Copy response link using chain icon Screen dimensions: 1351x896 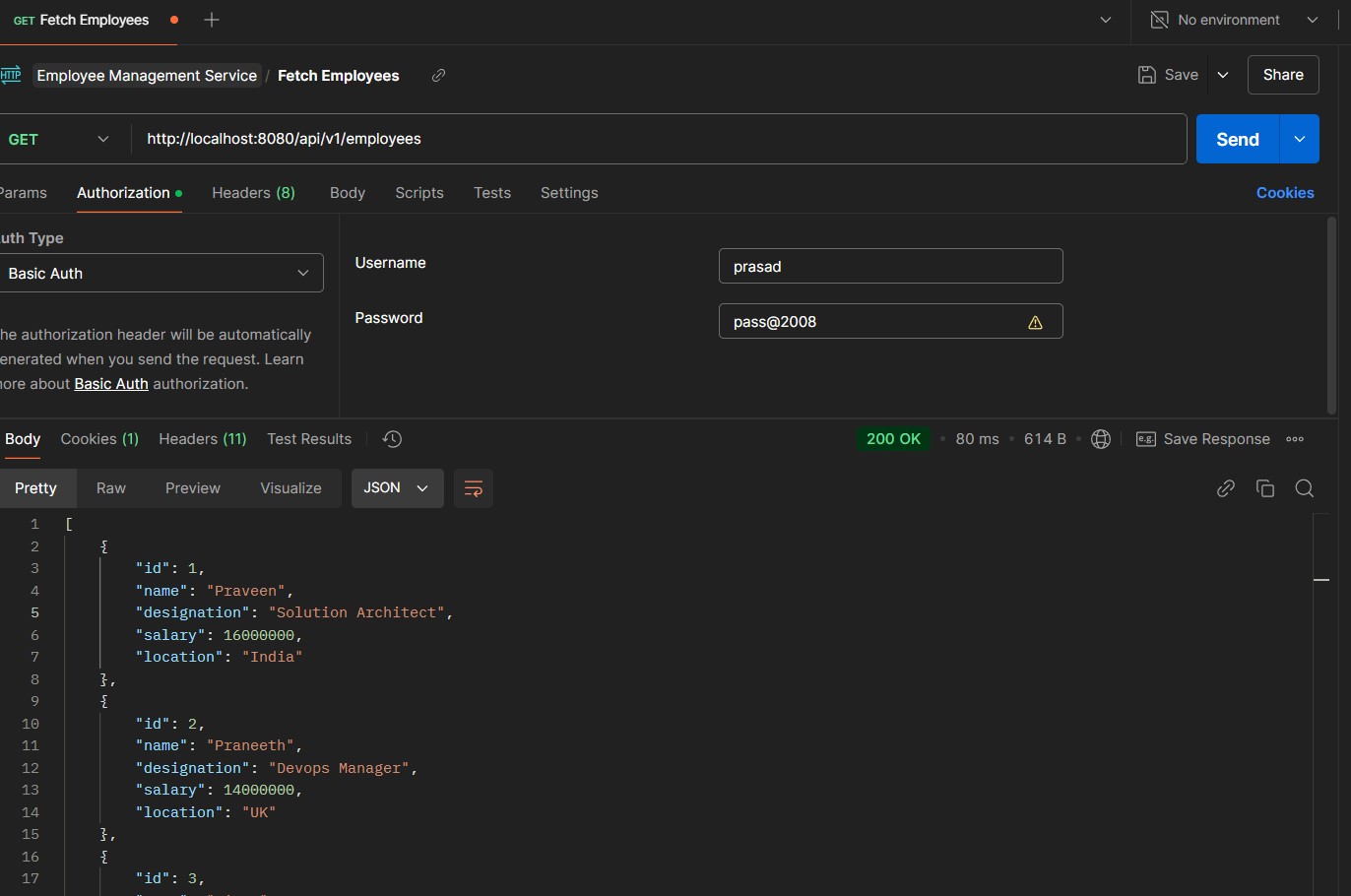(1226, 488)
